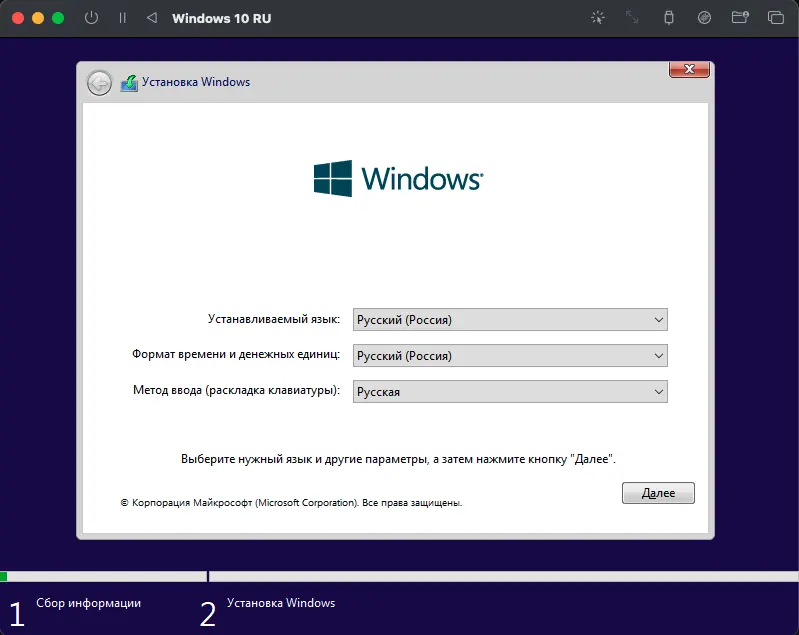The height and width of the screenshot is (635, 799).
Task: Click the Корпорация Майкрософт copyright text
Action: 291,503
